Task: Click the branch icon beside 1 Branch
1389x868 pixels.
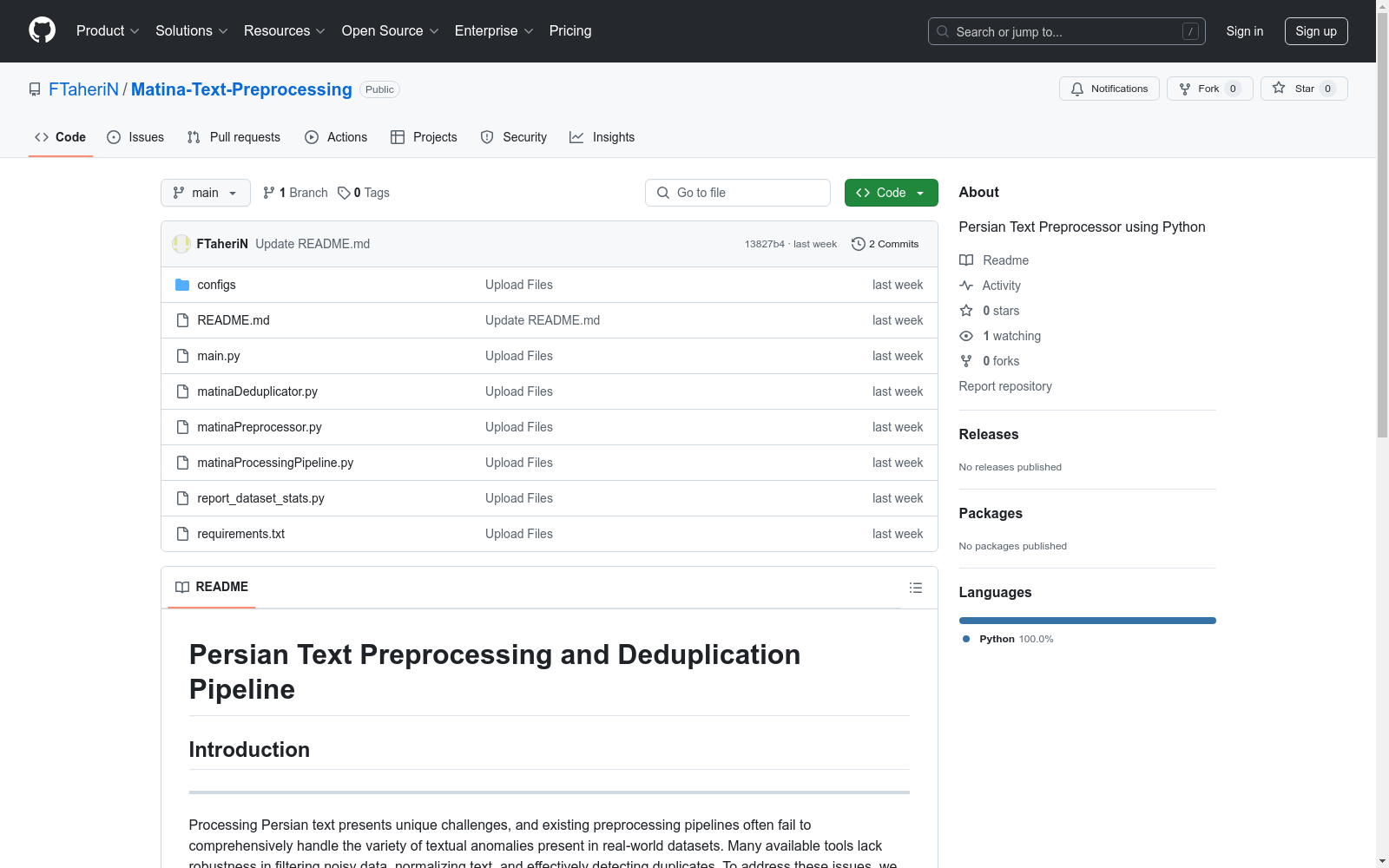Action: 269,193
